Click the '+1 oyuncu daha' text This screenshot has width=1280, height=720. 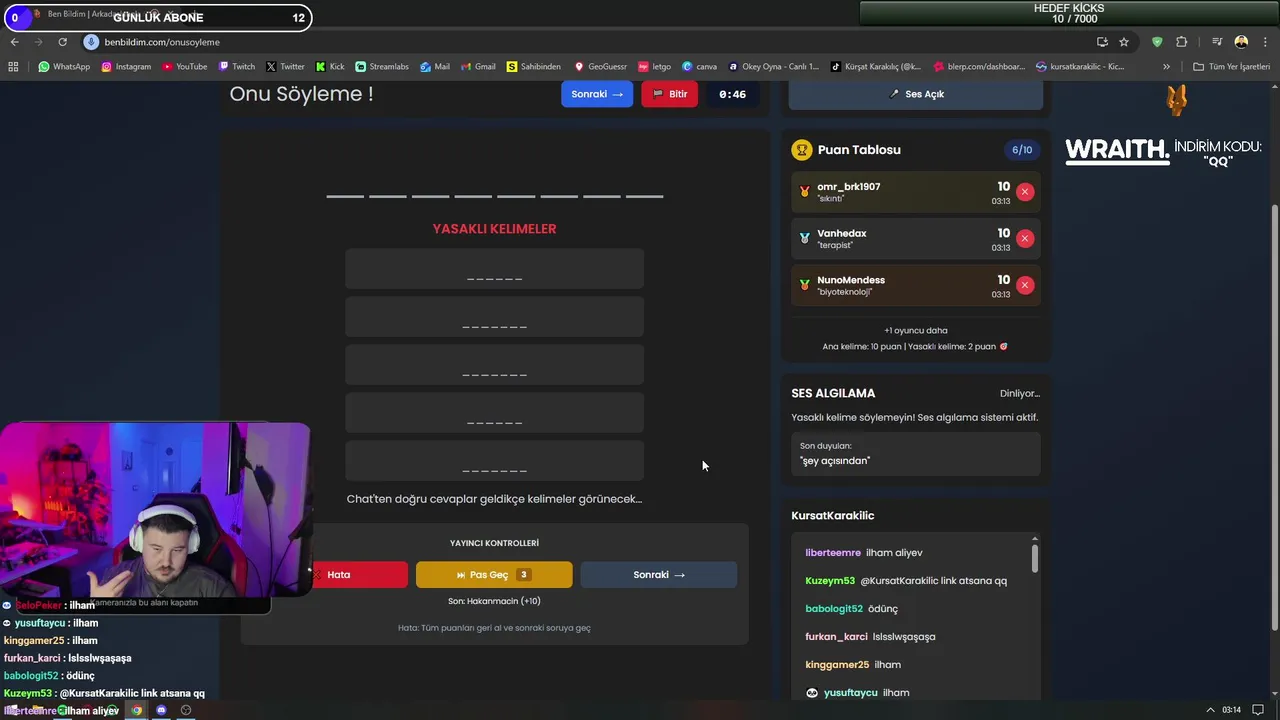916,330
